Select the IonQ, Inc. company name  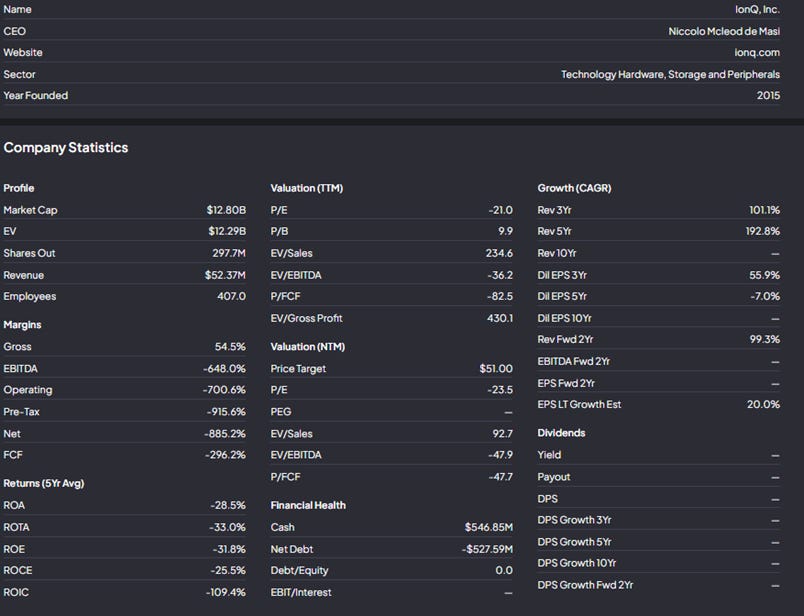[757, 10]
